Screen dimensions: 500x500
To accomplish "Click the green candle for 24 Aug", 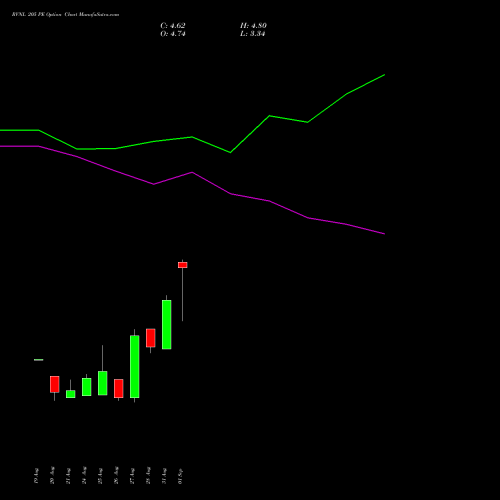I will coord(87,387).
